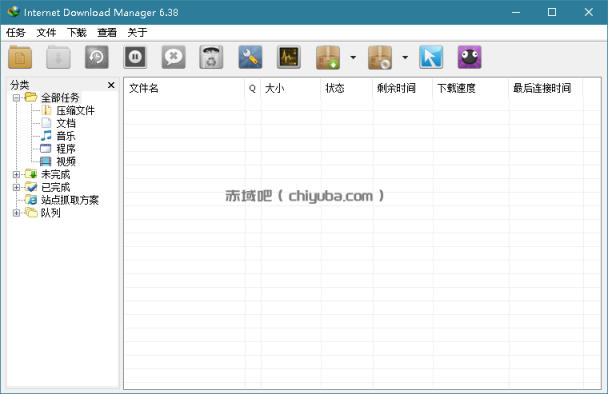608x394 pixels.
Task: Click the Add URL toolbar icon
Action: tap(20, 57)
